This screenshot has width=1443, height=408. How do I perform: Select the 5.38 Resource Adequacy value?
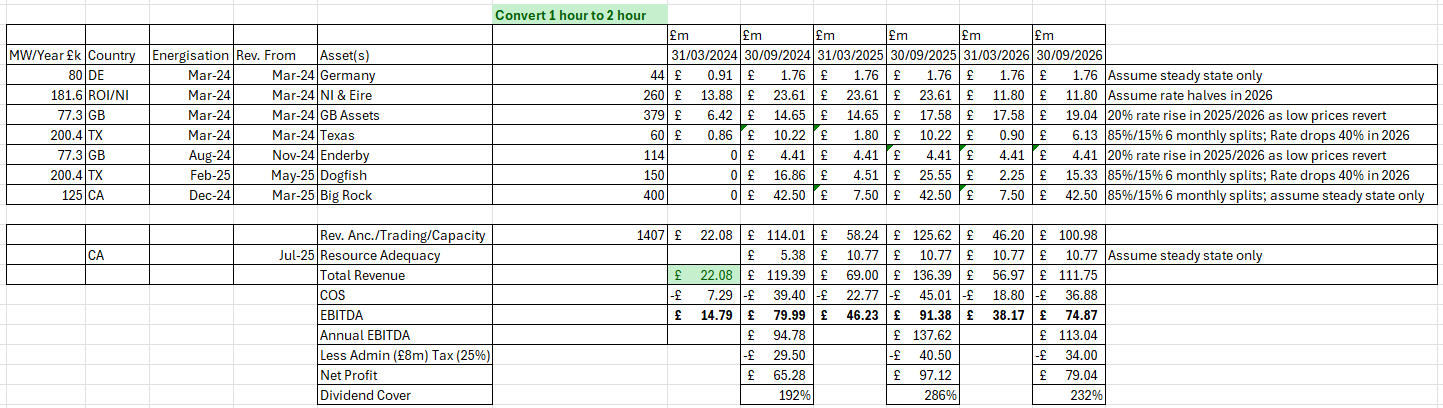pyautogui.click(x=776, y=255)
